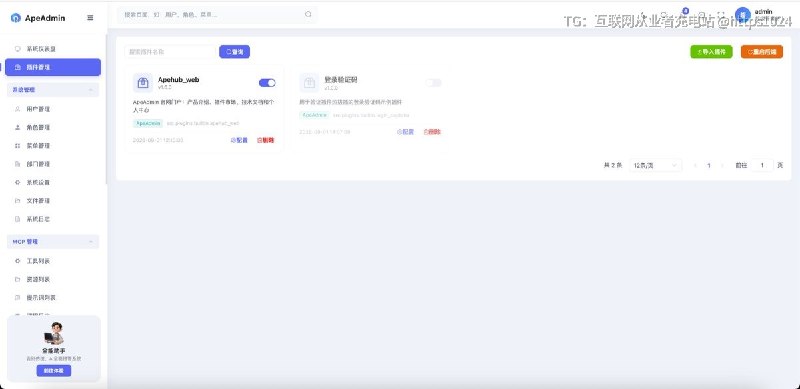The image size is (800, 389).
Task: Go to next page with right chevron
Action: [722, 165]
